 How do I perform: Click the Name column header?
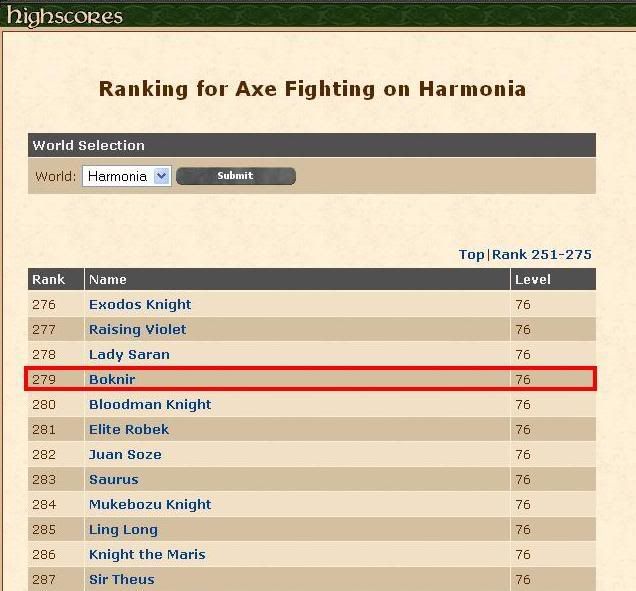[107, 279]
